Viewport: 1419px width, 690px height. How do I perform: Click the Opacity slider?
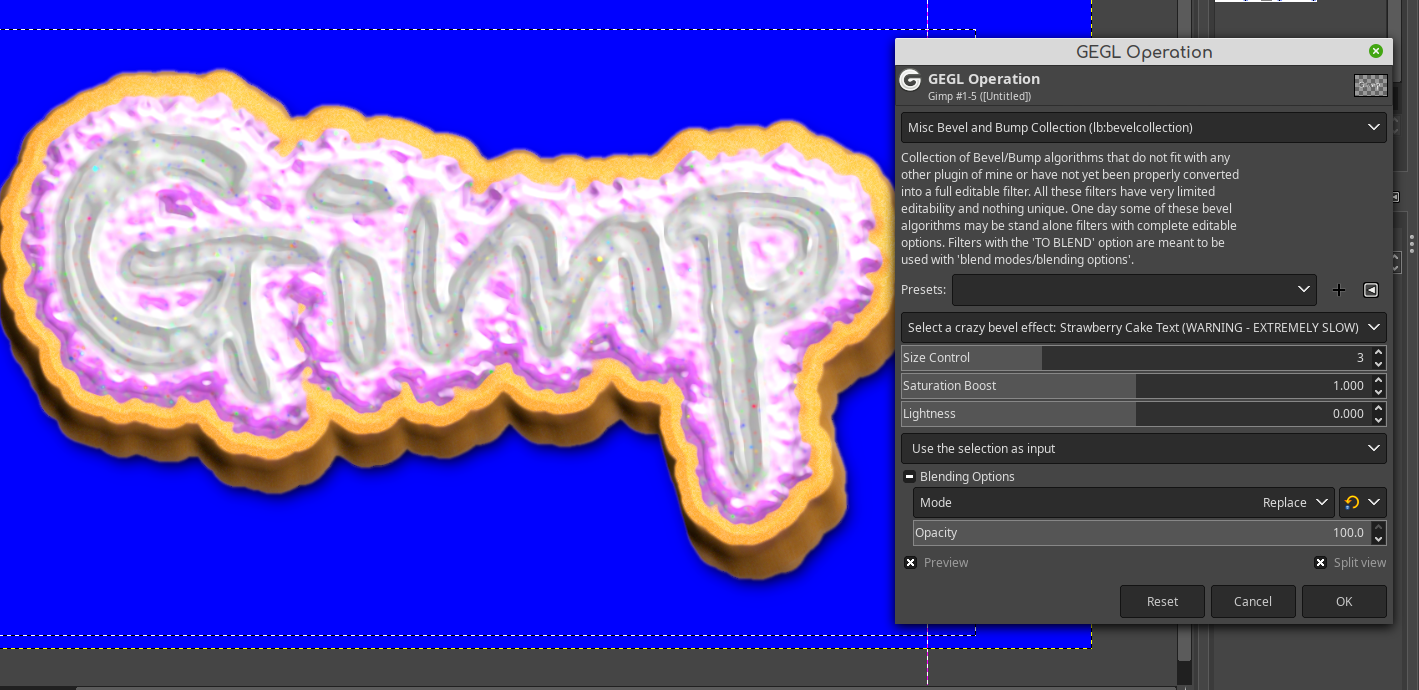point(1142,533)
